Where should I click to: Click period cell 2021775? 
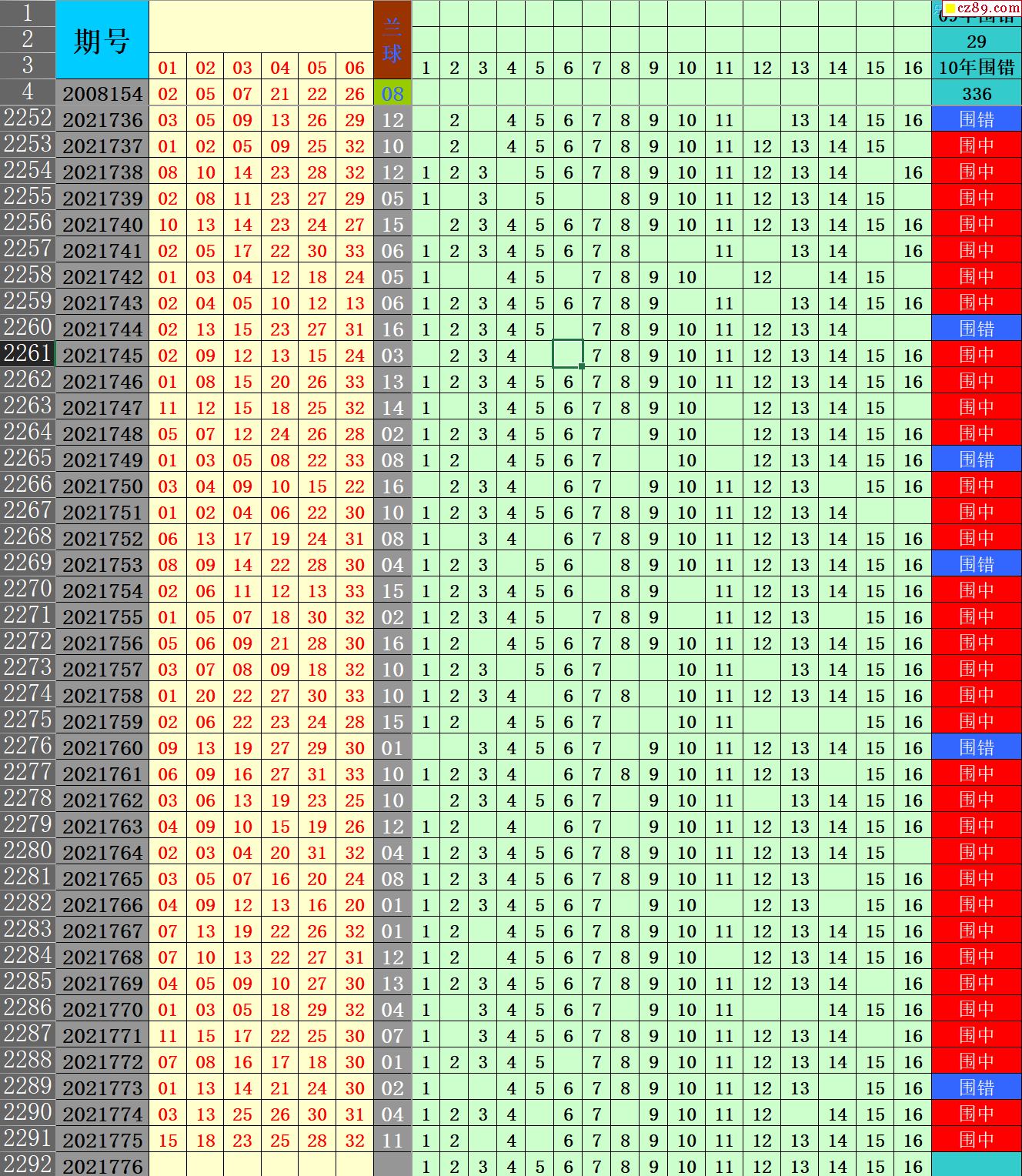(102, 1140)
